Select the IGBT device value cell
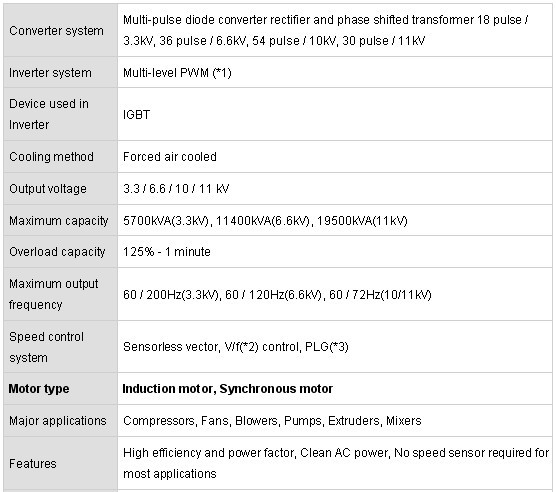 point(335,114)
